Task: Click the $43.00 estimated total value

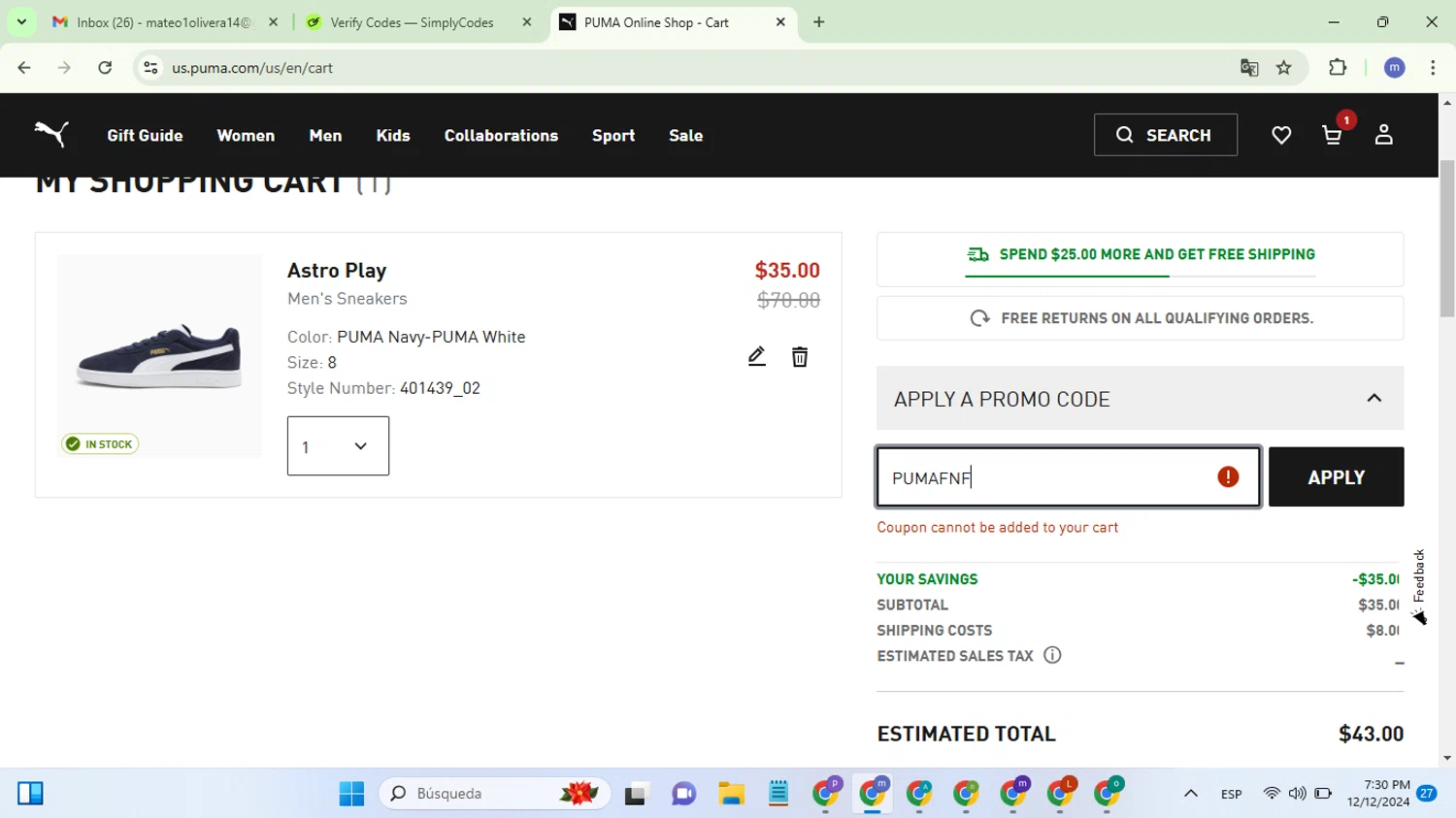Action: pos(1371,734)
